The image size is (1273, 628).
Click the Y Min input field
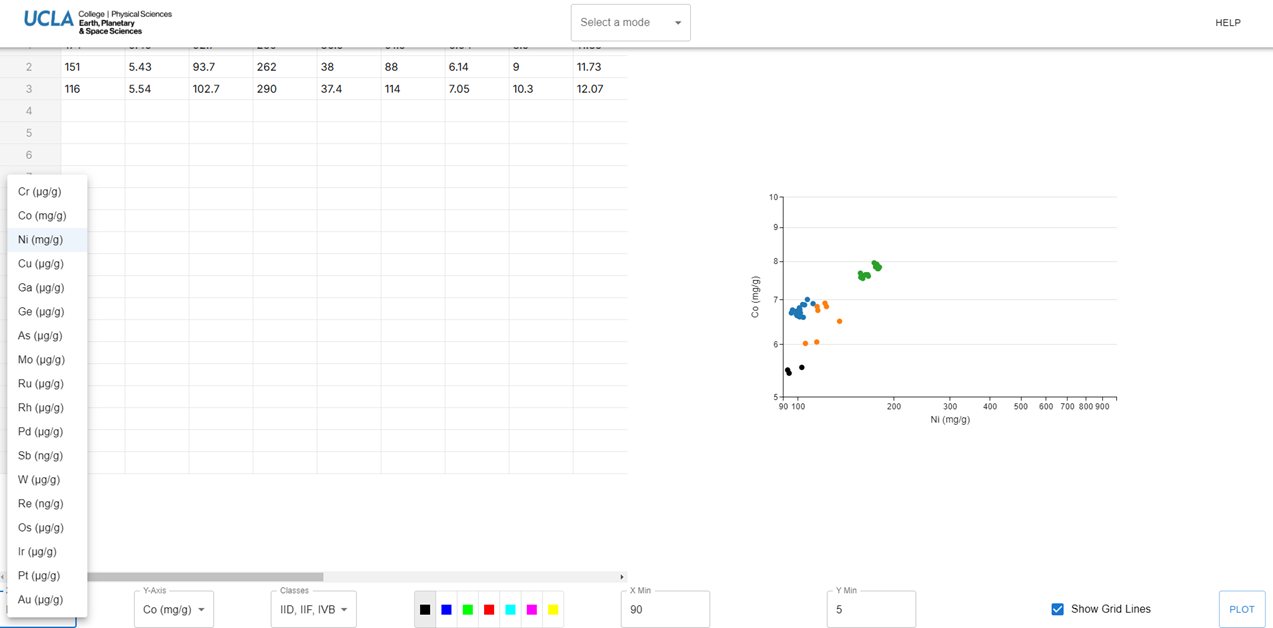[x=871, y=609]
